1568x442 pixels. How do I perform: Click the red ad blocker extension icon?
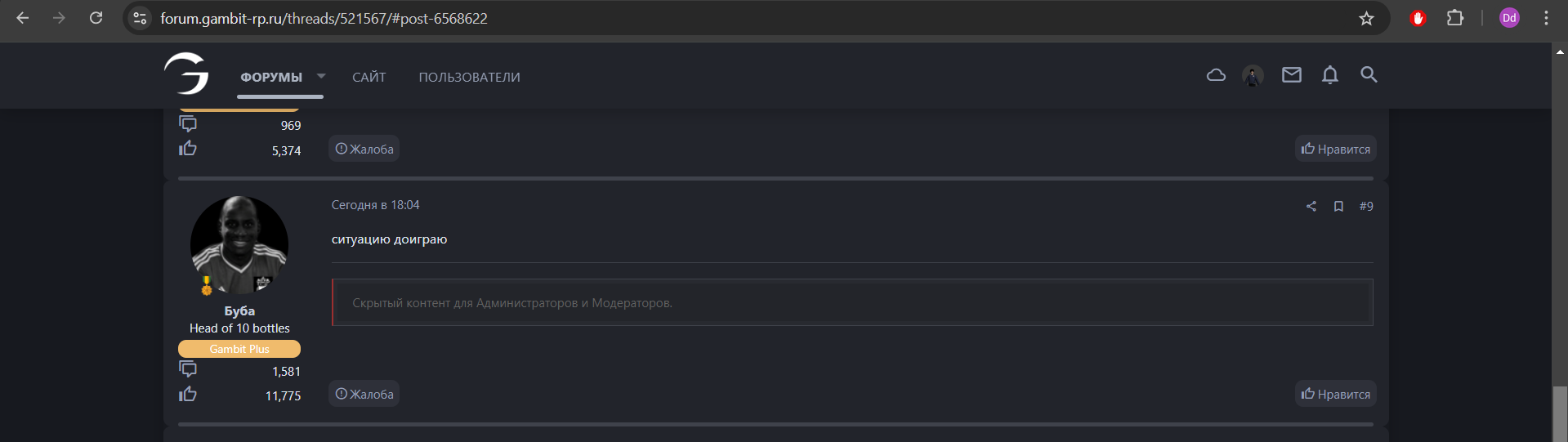(1418, 18)
